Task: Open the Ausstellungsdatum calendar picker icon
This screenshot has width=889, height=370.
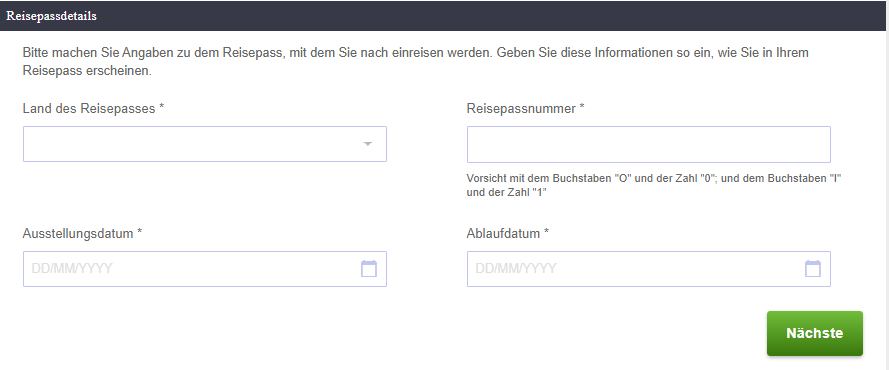Action: pyautogui.click(x=369, y=269)
